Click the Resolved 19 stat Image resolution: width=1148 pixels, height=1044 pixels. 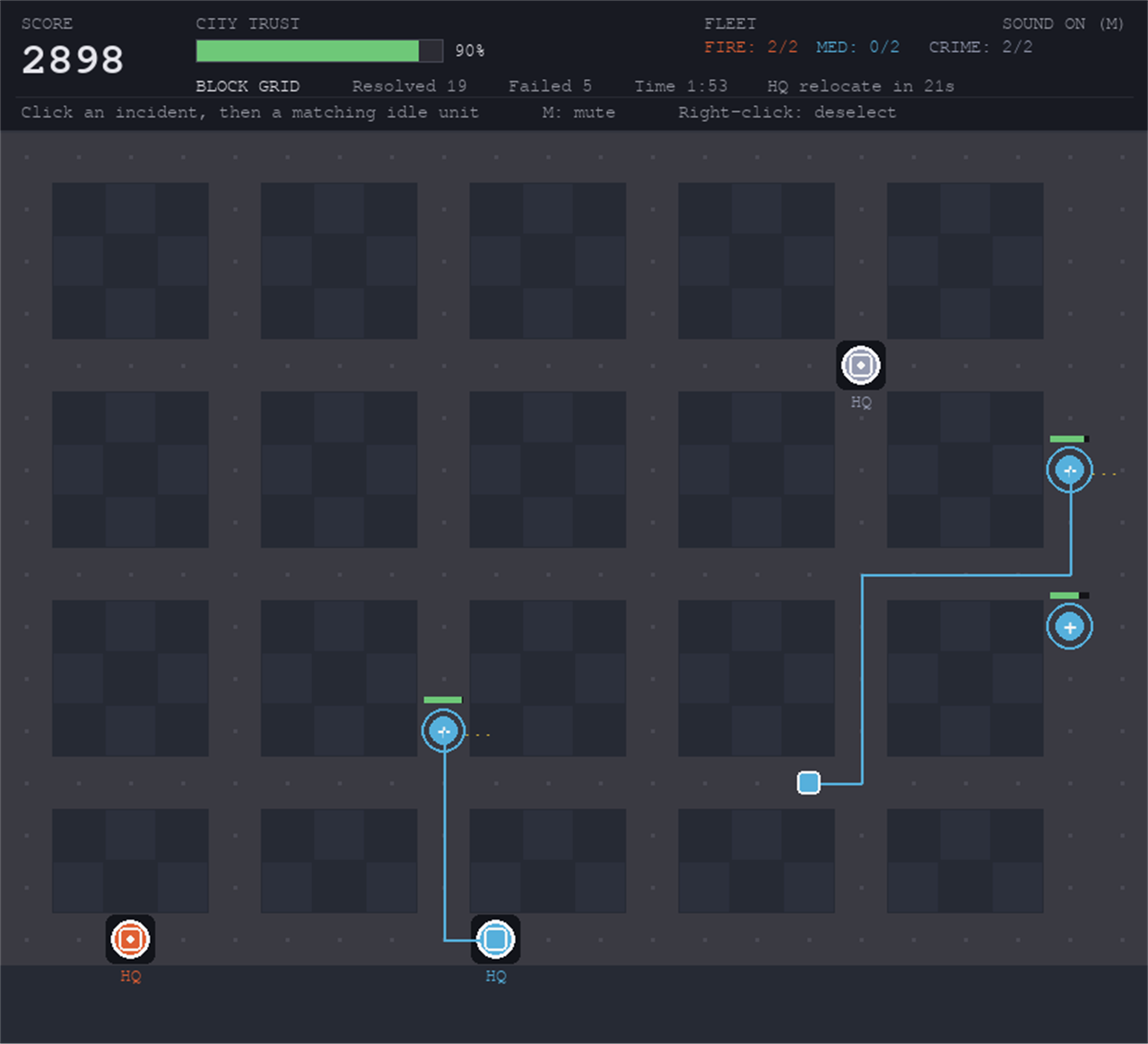[409, 86]
